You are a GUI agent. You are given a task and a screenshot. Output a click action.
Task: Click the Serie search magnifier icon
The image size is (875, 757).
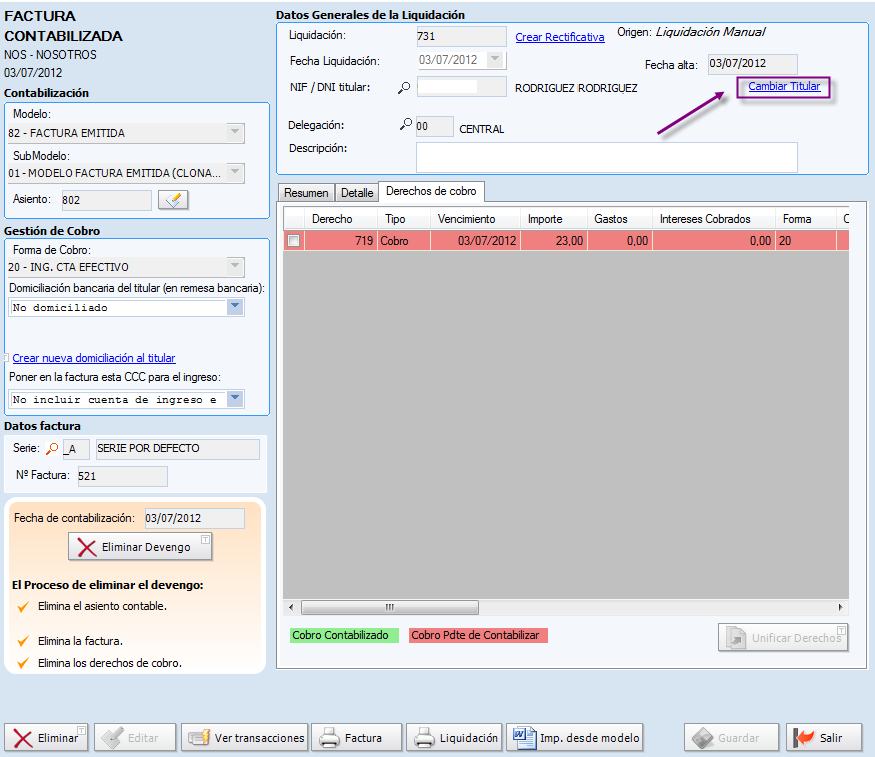pyautogui.click(x=53, y=449)
